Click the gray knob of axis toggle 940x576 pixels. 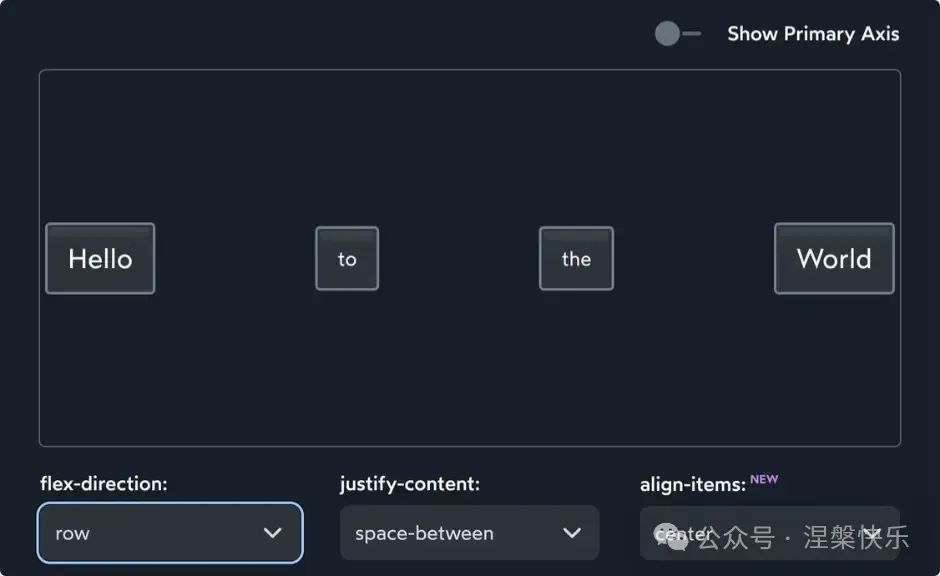(667, 34)
